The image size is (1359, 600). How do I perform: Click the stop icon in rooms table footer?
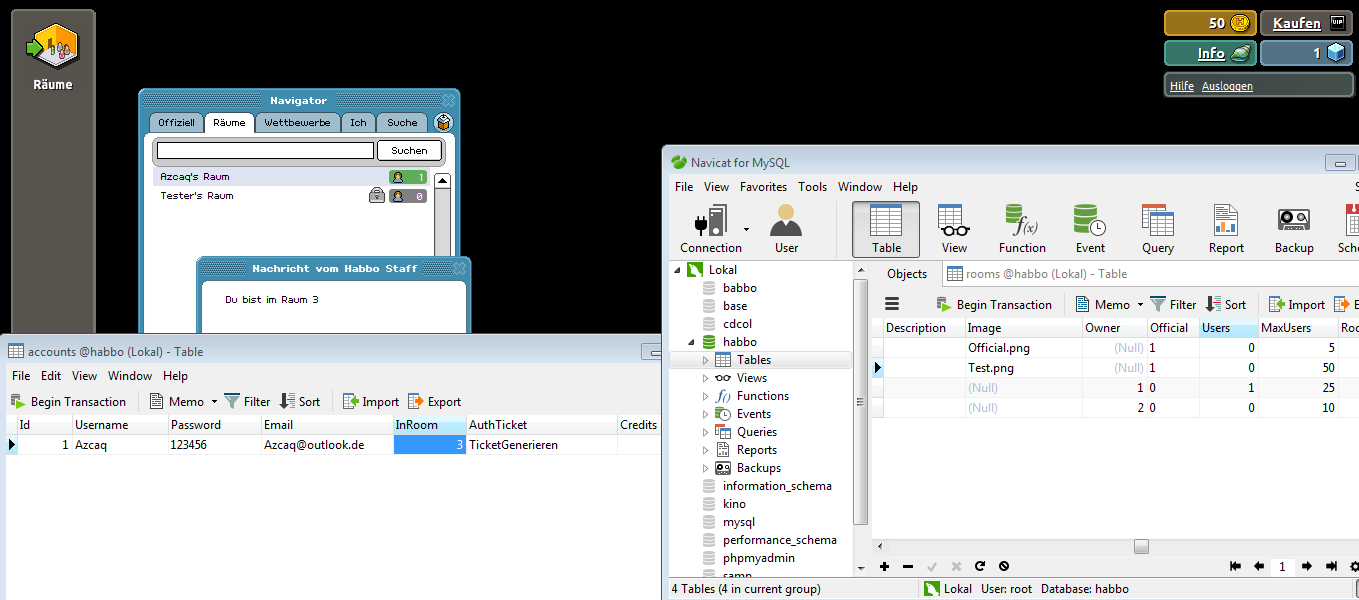pos(1004,566)
